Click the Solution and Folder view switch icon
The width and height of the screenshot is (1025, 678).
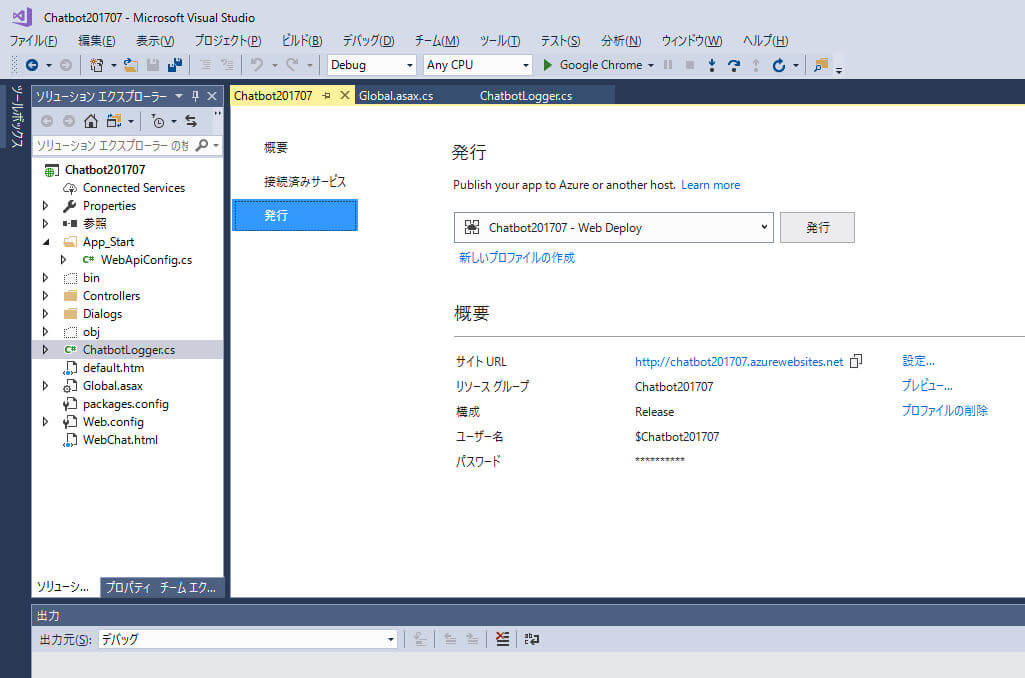tap(114, 121)
